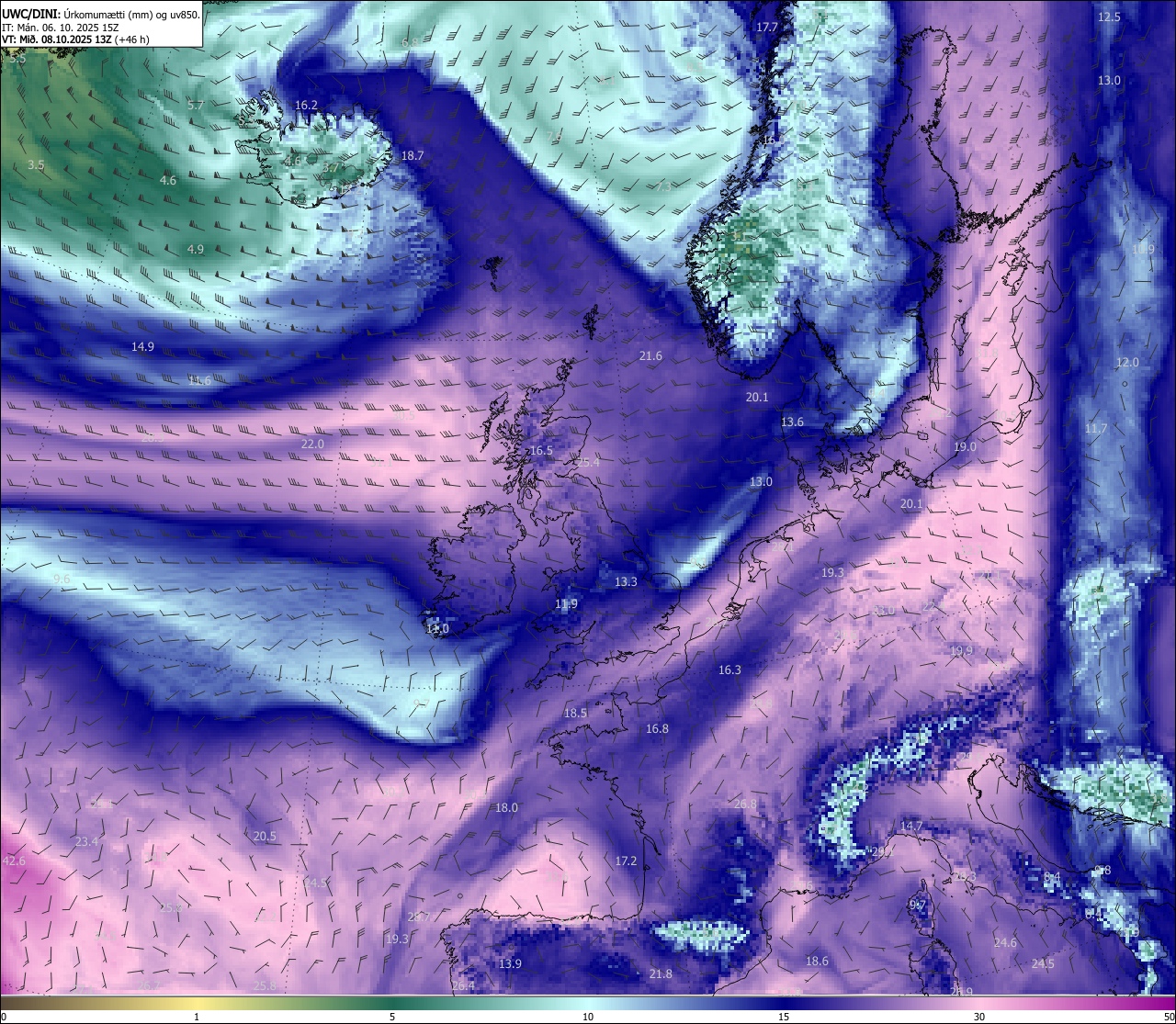Click the 21.6 value in the North Sea
The width and height of the screenshot is (1176, 1024).
tap(650, 355)
